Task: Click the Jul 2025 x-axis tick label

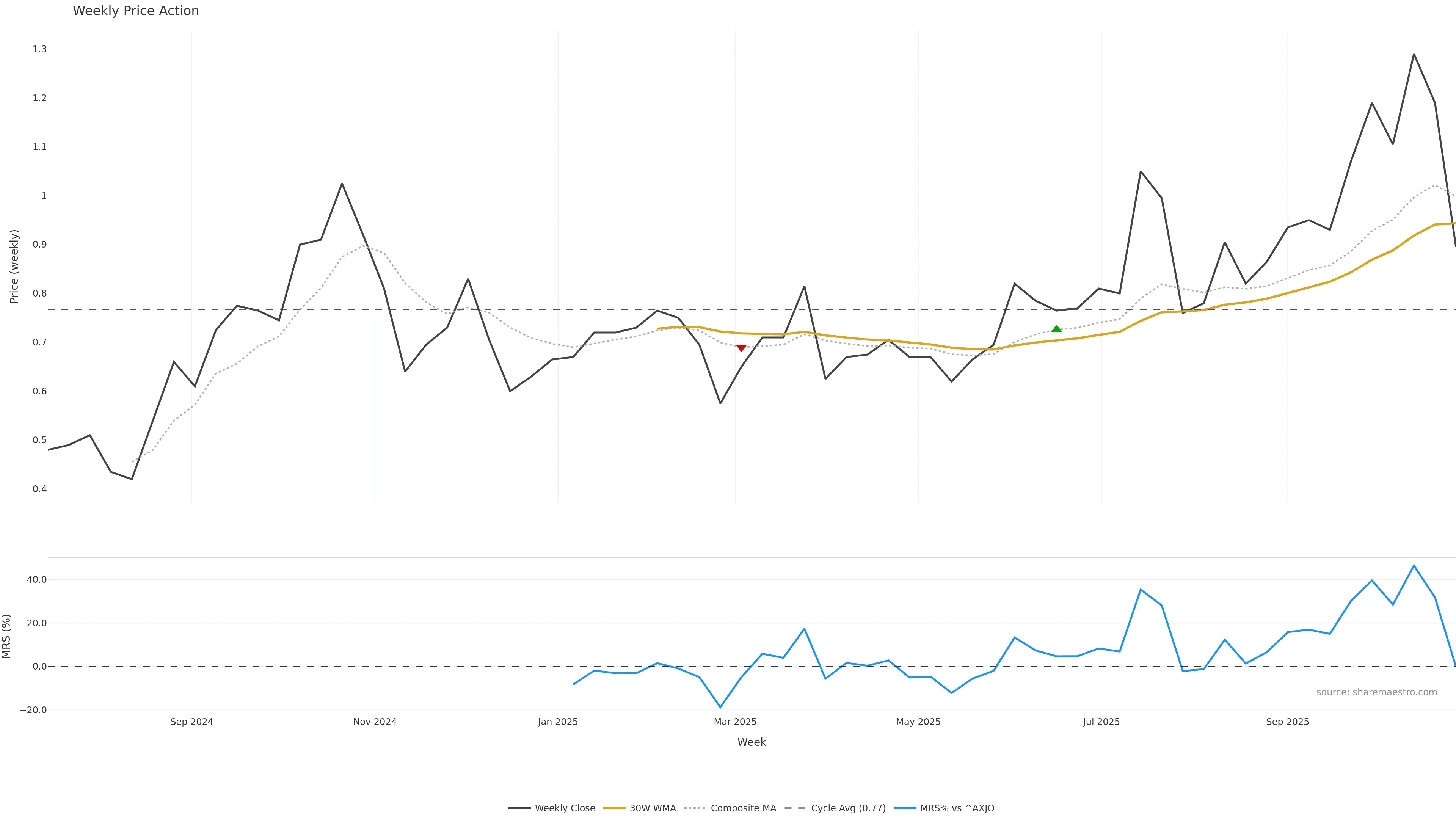Action: click(x=1101, y=722)
